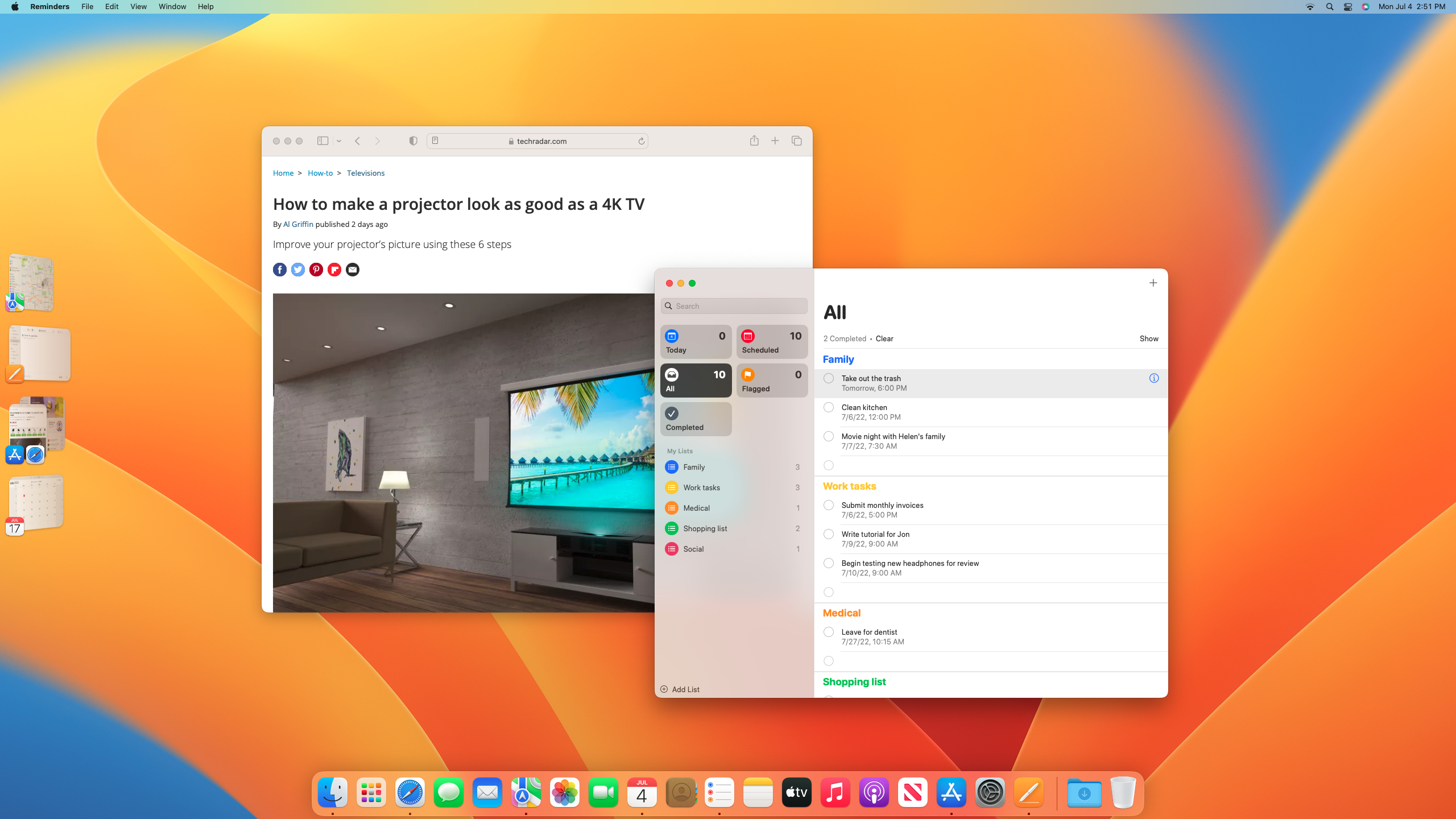Viewport: 1456px width, 819px height.
Task: Click the Safari browser tab bar
Action: tap(540, 141)
